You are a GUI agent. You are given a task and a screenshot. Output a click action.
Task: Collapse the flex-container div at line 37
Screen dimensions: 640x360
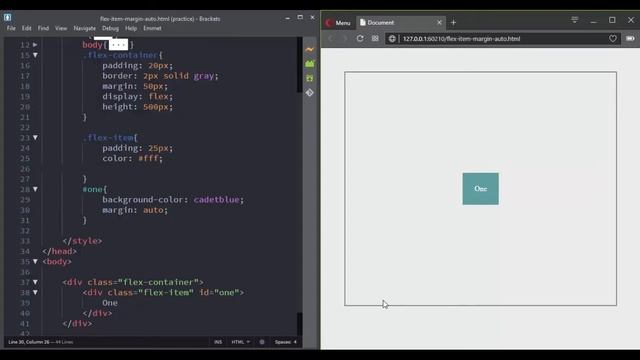pos(35,282)
